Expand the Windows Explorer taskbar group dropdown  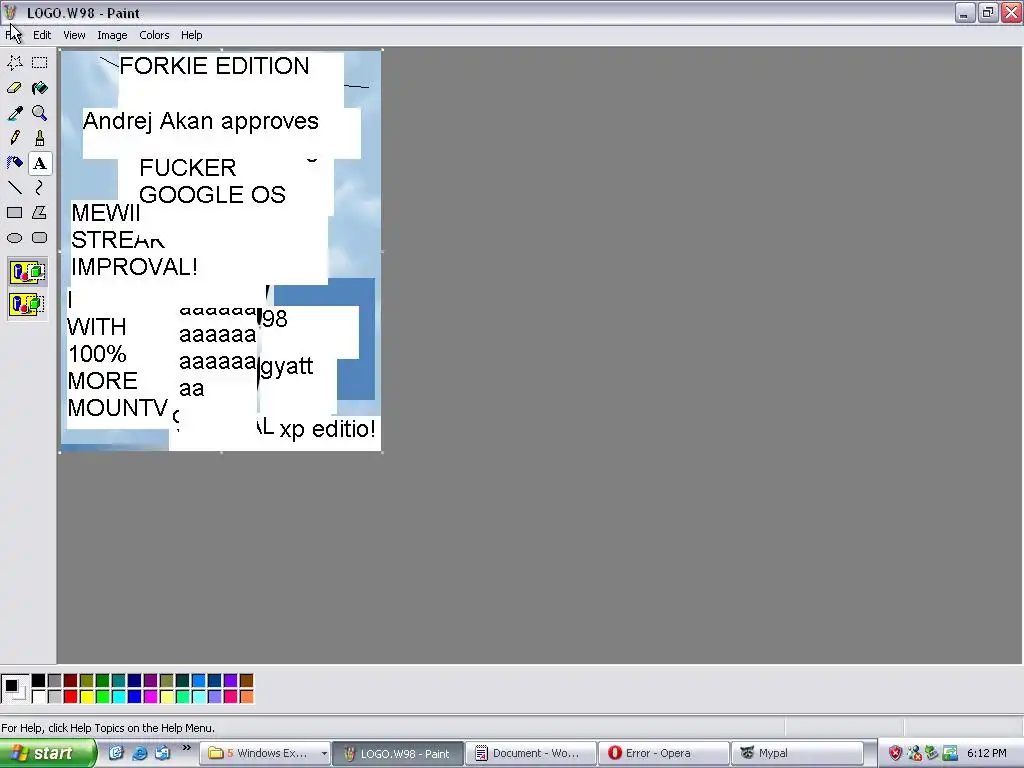click(324, 754)
